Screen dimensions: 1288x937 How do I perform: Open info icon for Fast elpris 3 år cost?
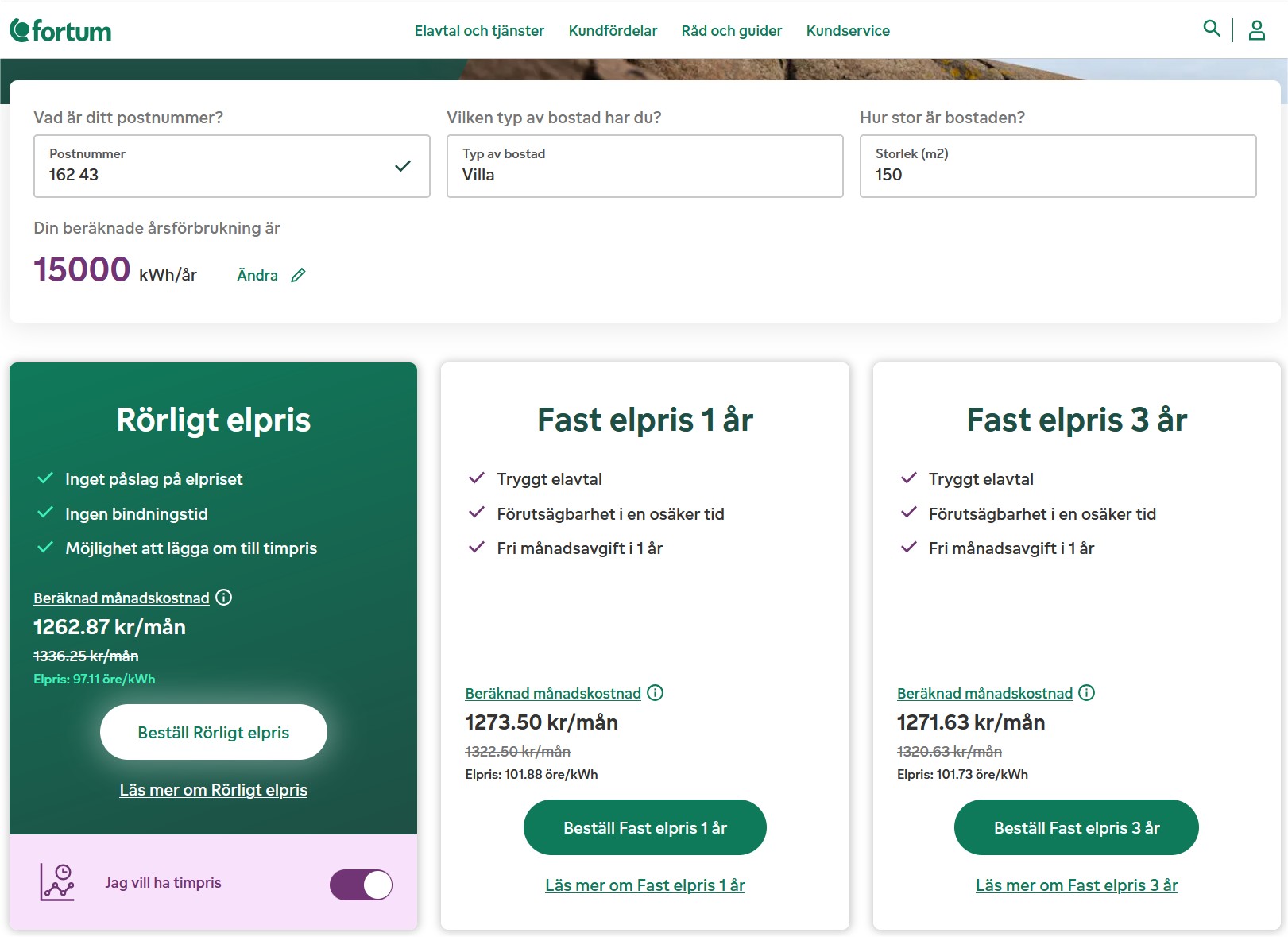click(x=1087, y=693)
